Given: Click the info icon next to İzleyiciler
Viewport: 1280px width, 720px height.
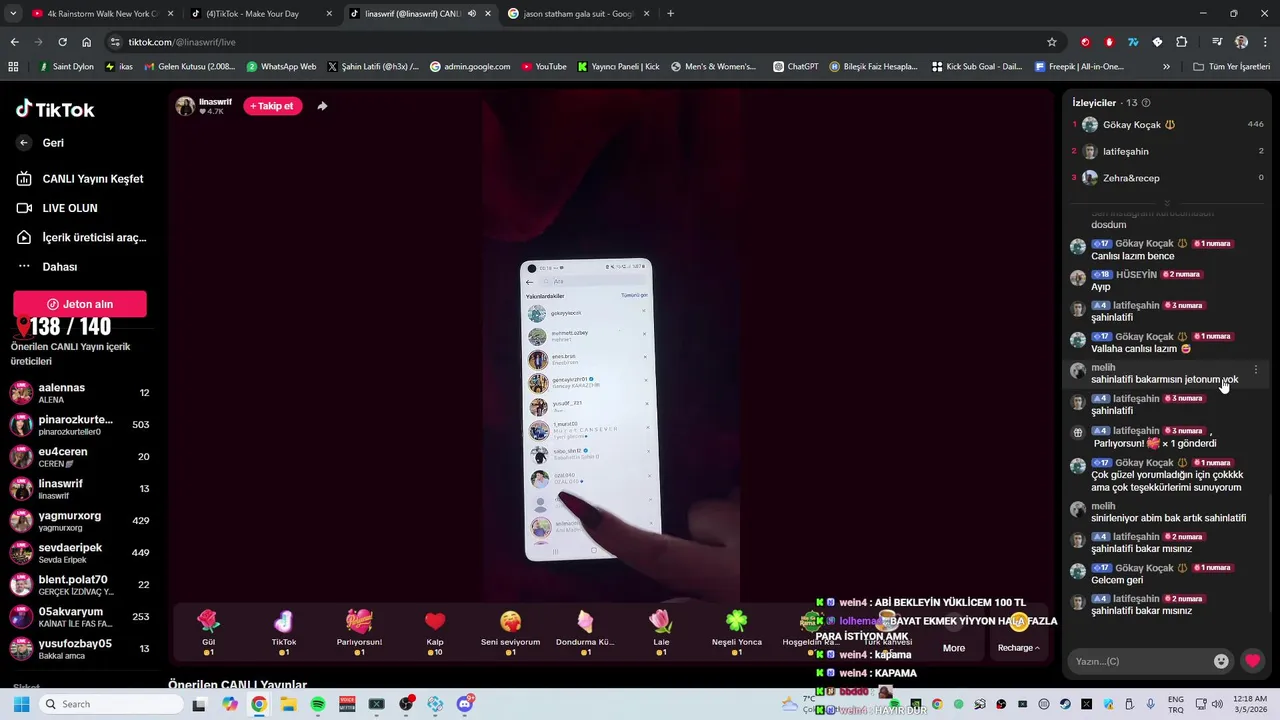Looking at the screenshot, I should 1146,103.
